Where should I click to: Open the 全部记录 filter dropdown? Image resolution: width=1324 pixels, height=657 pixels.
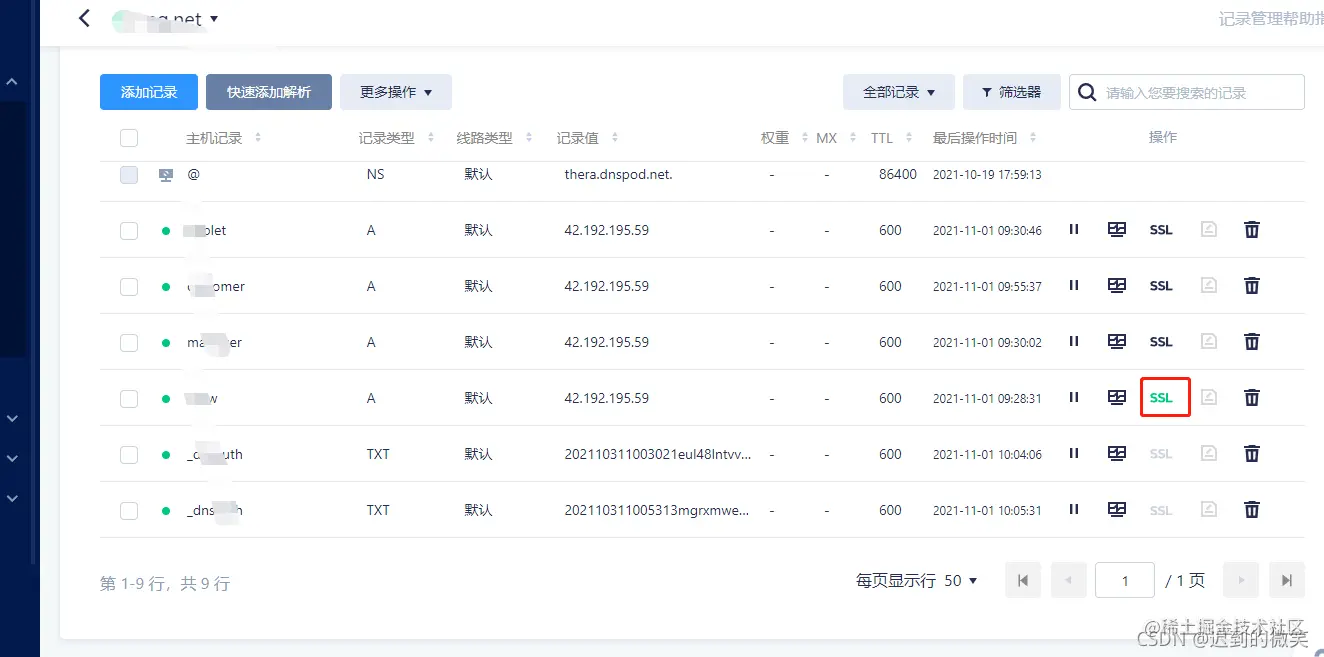tap(899, 92)
